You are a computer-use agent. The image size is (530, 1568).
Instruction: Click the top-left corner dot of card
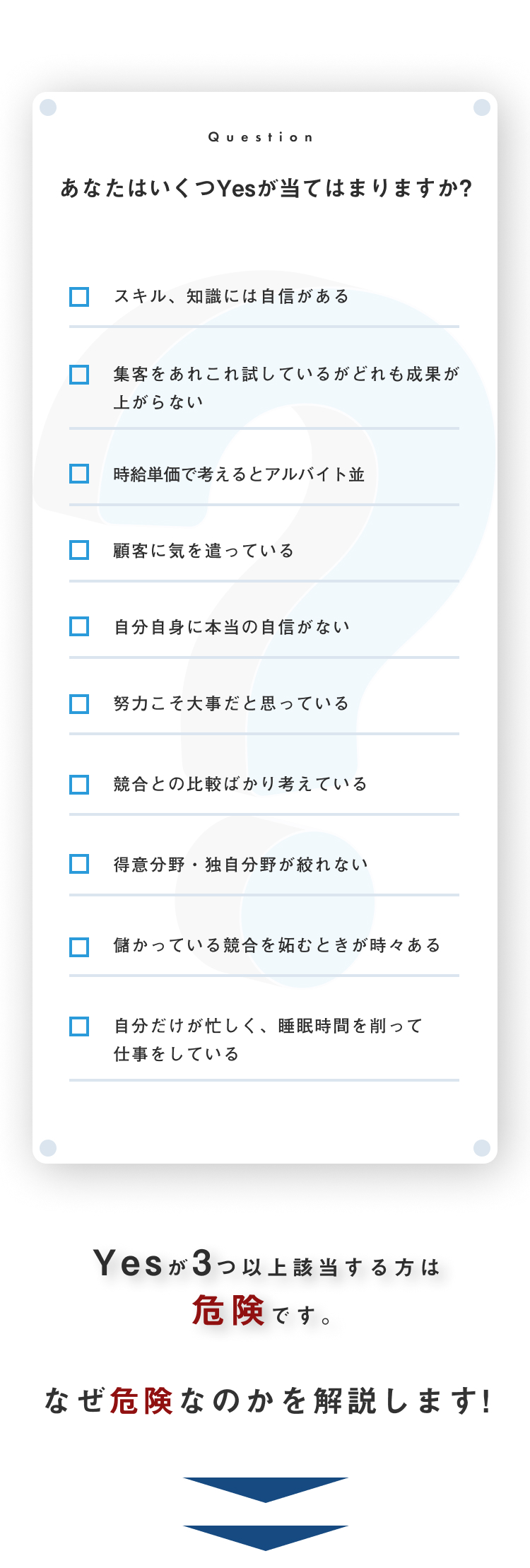48,107
